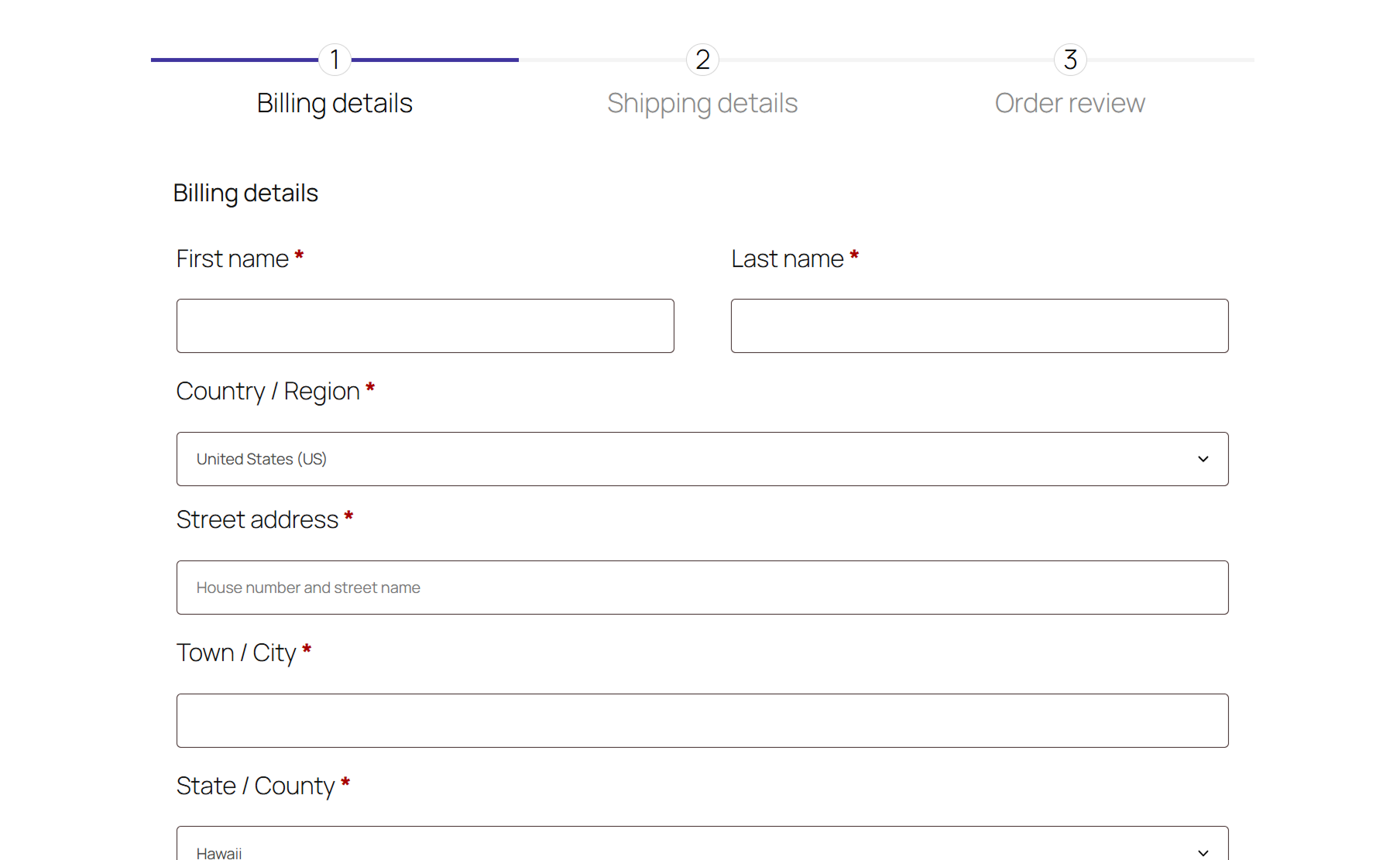Click the Country / Region chevron arrow

click(x=1203, y=459)
